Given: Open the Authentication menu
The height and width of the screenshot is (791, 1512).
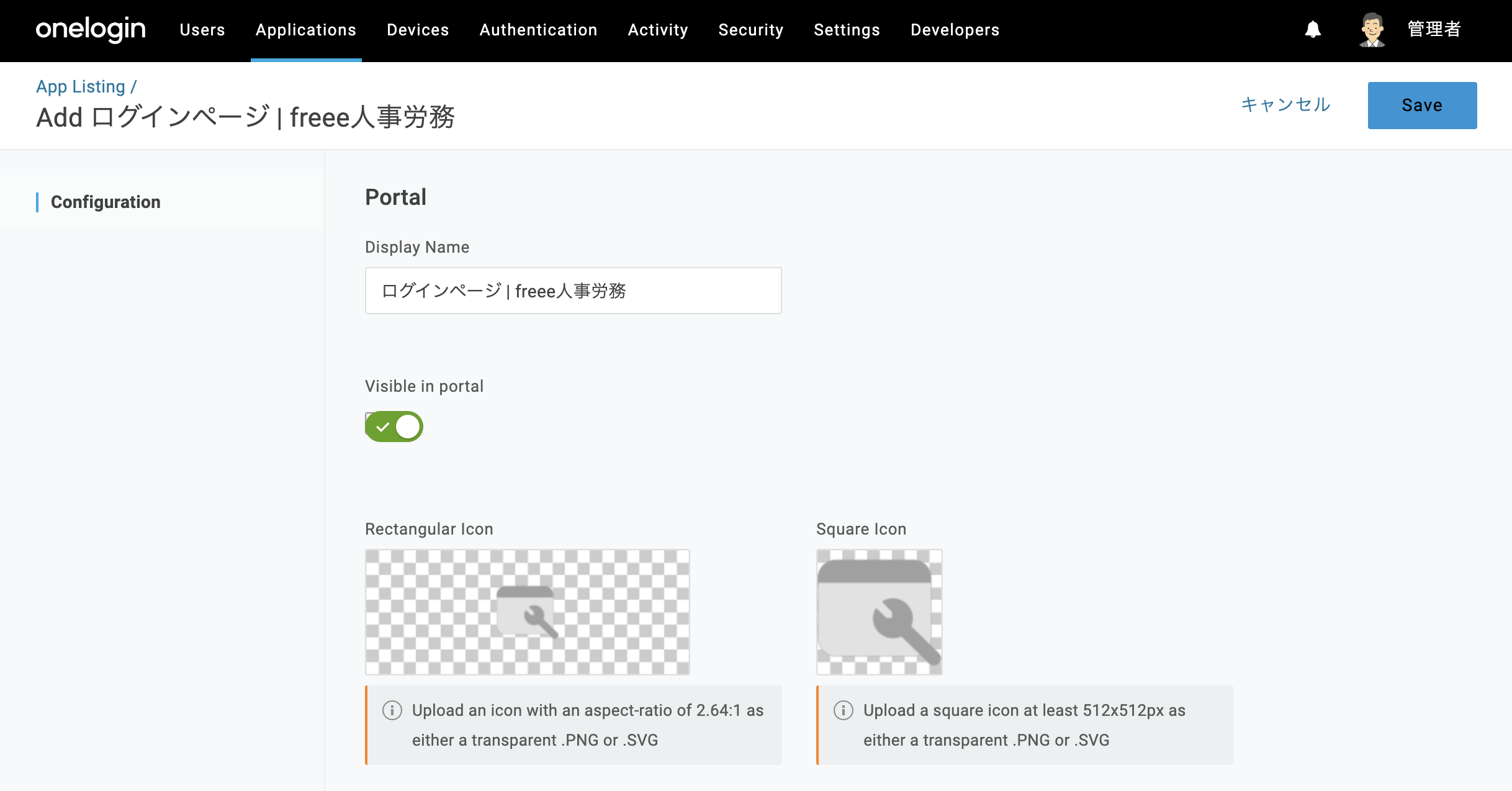Looking at the screenshot, I should coord(539,30).
